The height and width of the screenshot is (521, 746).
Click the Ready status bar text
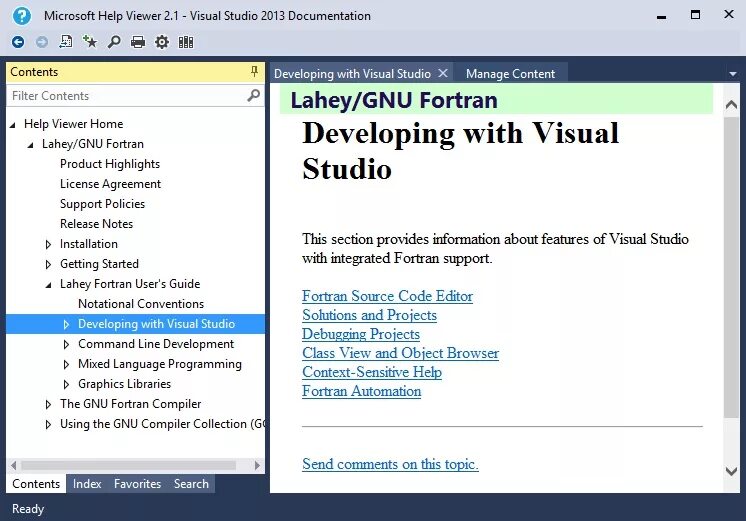pyautogui.click(x=28, y=509)
